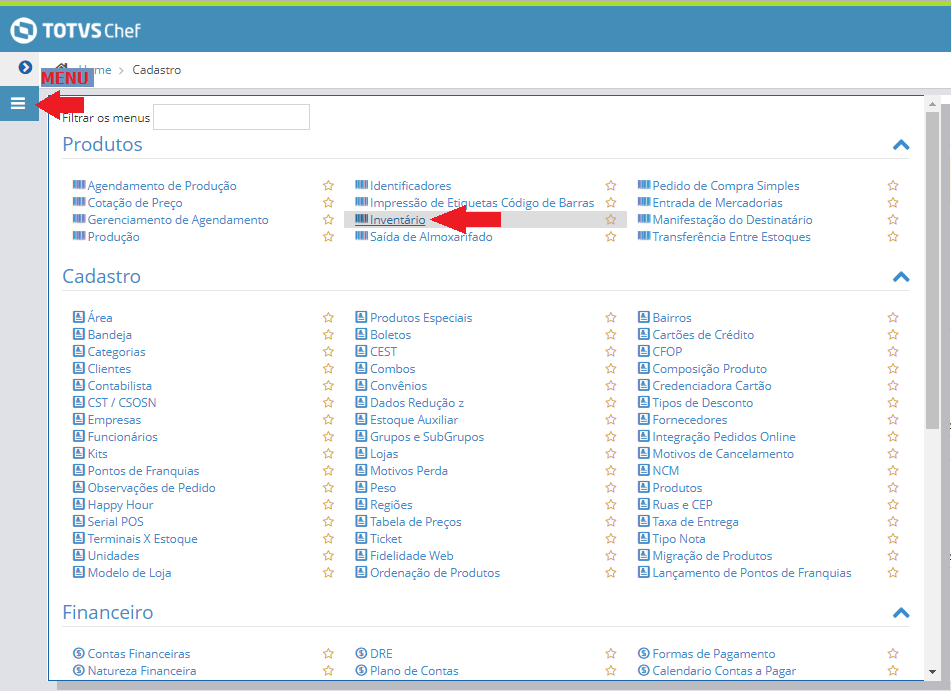Collapse the Financeiro section chevron
The width and height of the screenshot is (951, 691).
coord(901,613)
